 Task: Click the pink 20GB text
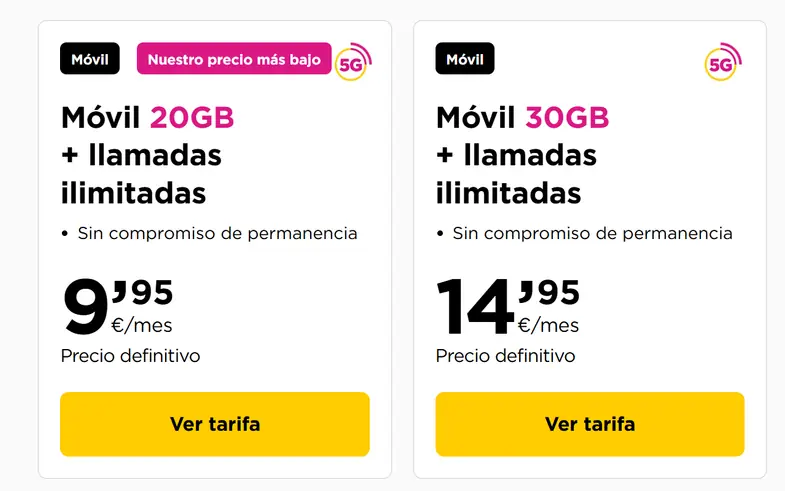192,118
